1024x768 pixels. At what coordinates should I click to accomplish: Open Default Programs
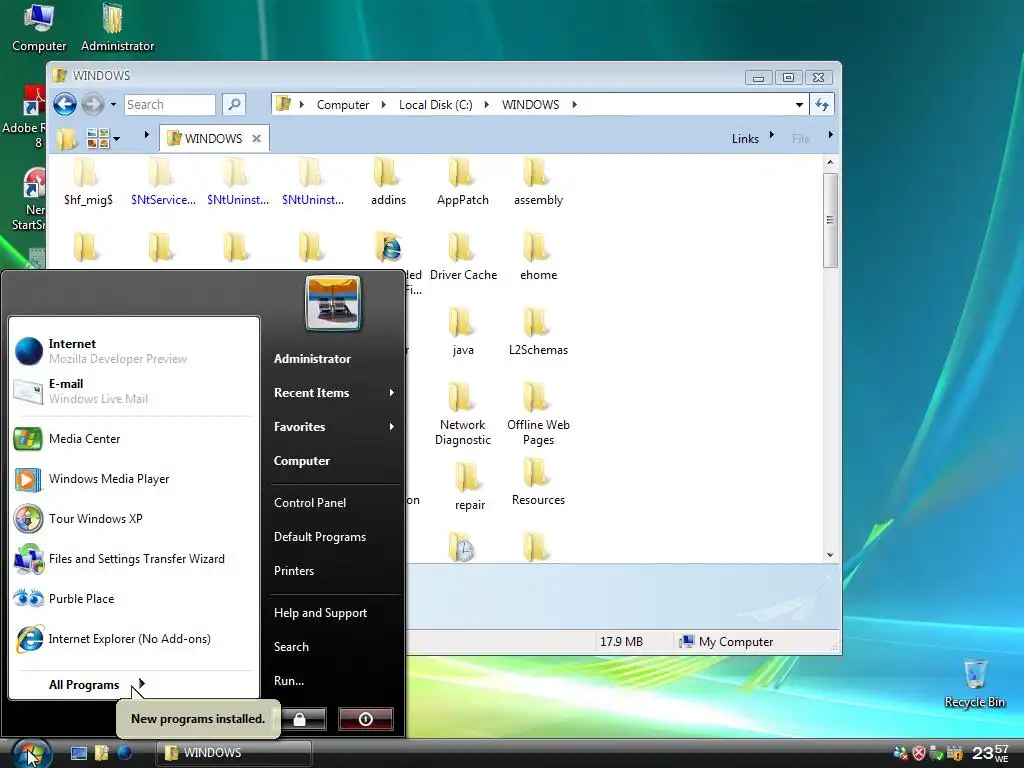coord(319,537)
